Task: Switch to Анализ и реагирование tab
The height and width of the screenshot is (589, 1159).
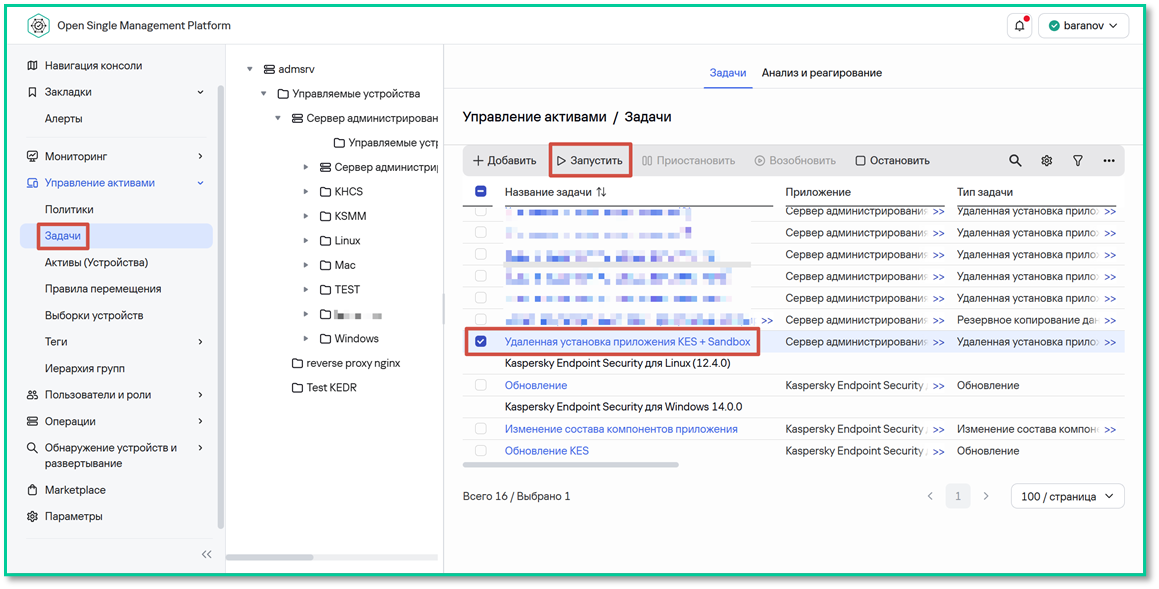Action: click(821, 73)
